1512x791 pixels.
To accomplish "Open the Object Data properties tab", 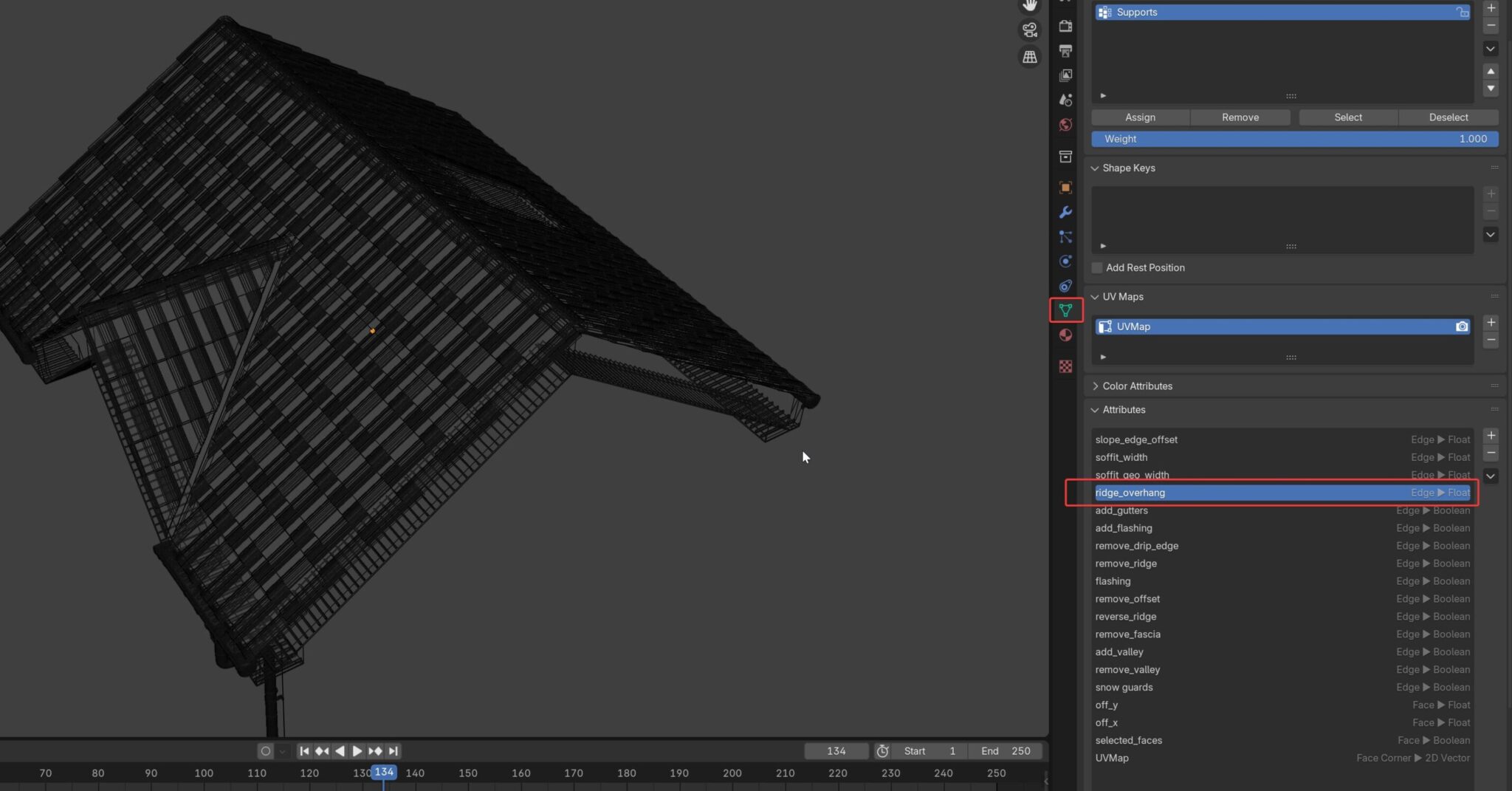I will pyautogui.click(x=1065, y=310).
